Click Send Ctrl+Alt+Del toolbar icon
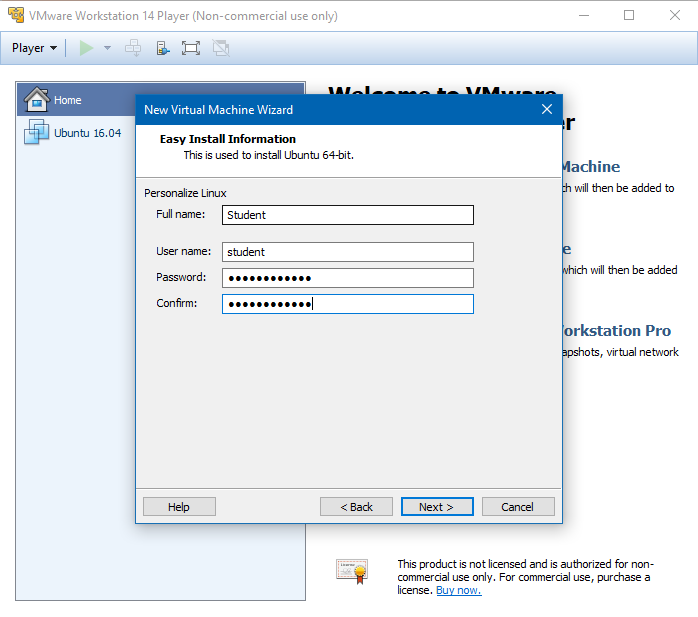This screenshot has height=617, width=698. 133,48
